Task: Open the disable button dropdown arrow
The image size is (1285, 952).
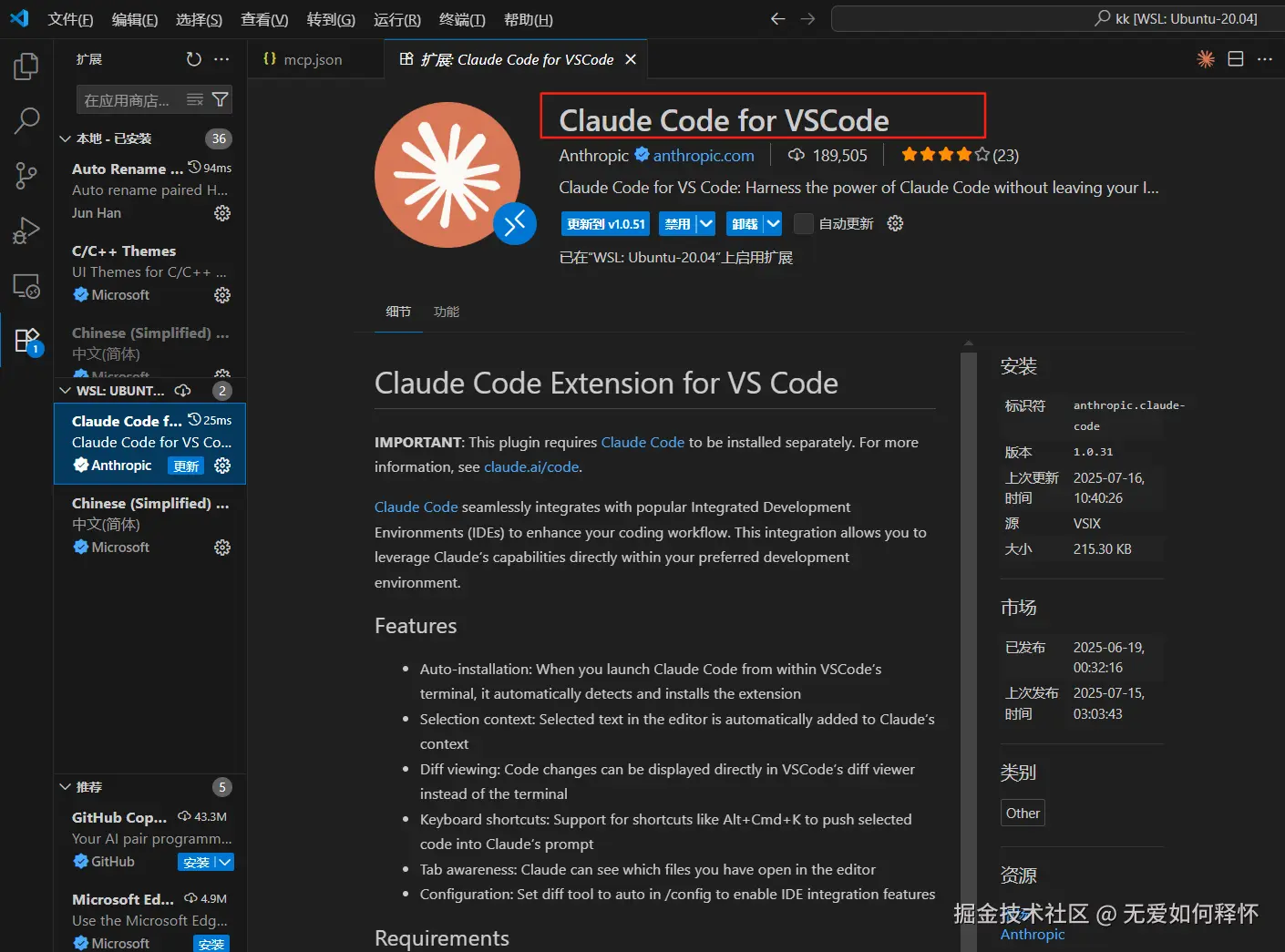Action: [x=706, y=223]
